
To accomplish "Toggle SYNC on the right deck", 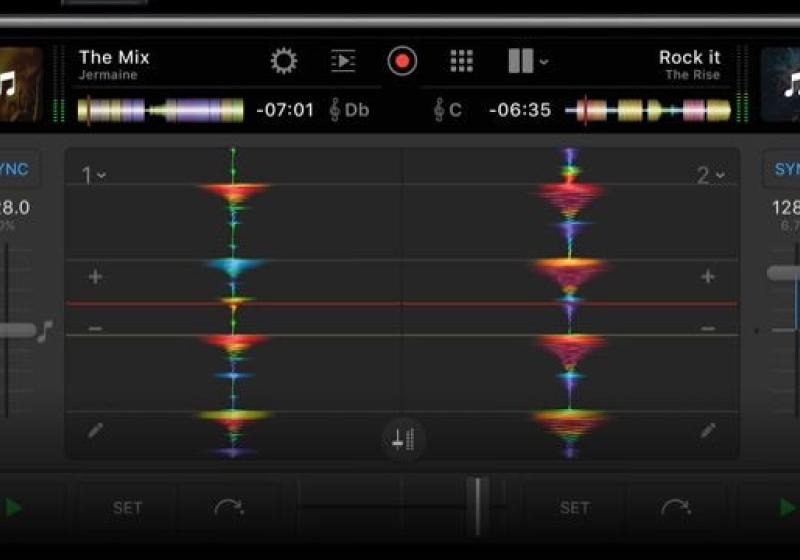I will click(785, 170).
